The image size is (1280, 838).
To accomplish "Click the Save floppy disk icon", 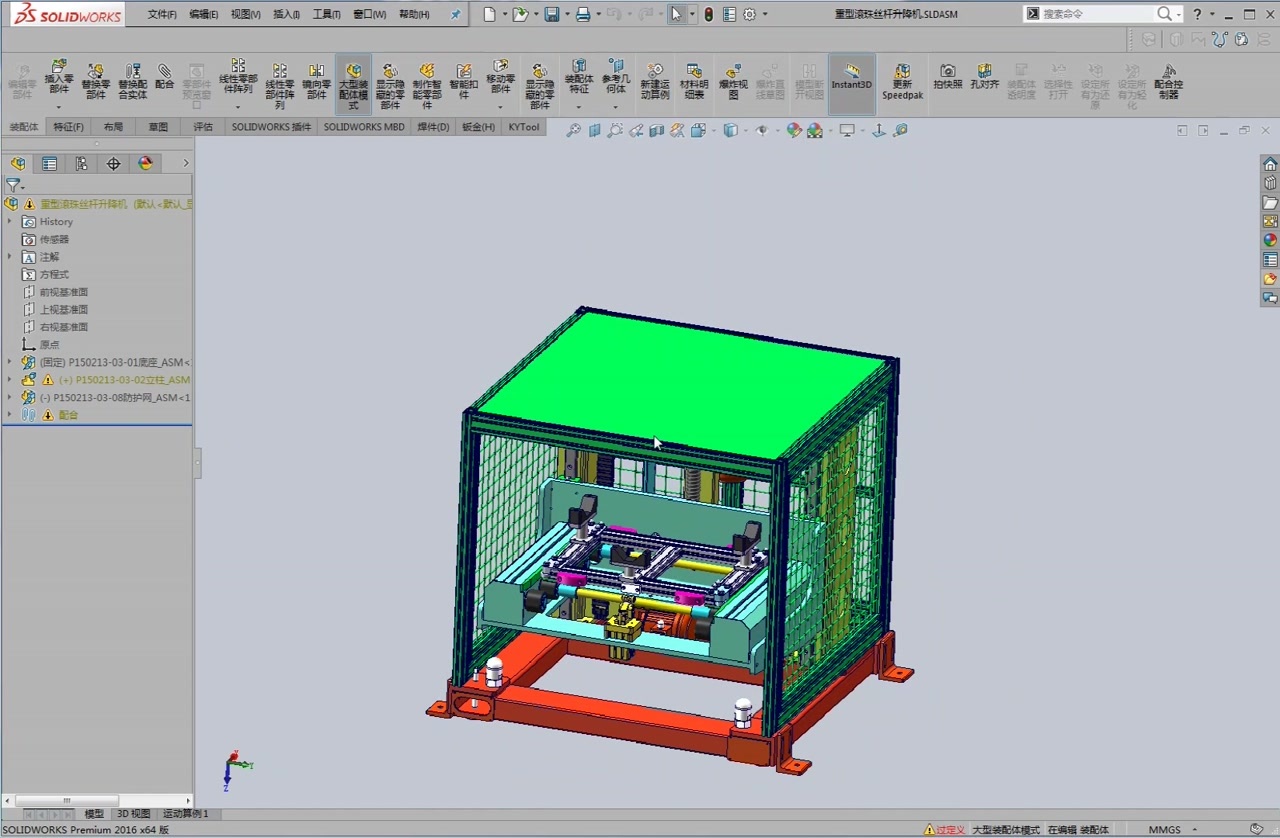I will [552, 14].
